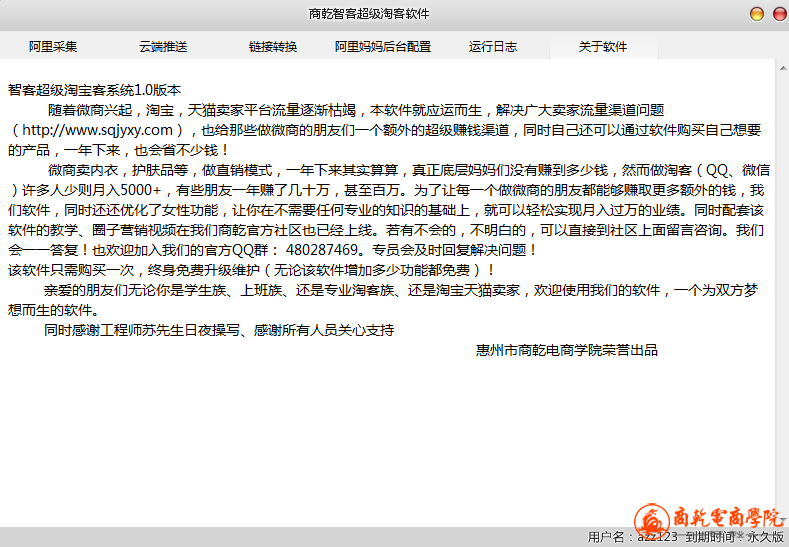Open the 阿里采集 tab
This screenshot has height=547, width=789.
pos(53,46)
